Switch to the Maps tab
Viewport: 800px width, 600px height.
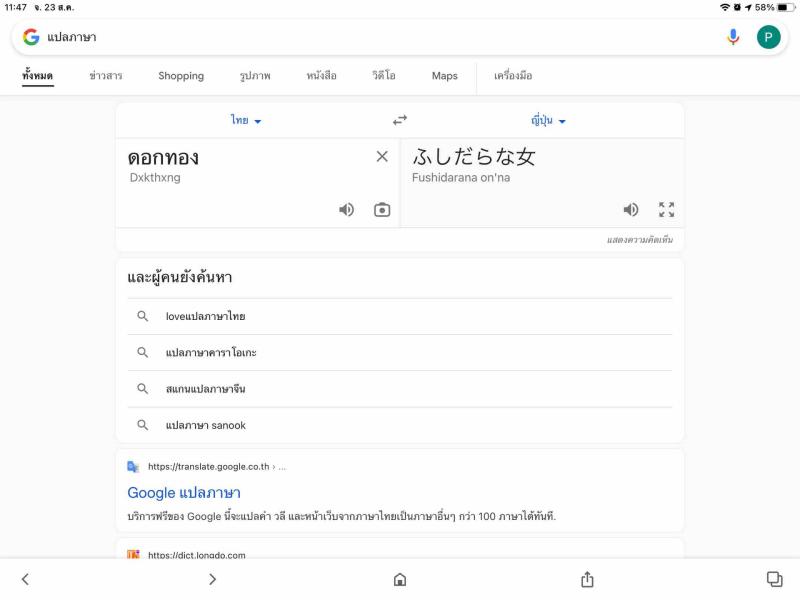tap(444, 76)
